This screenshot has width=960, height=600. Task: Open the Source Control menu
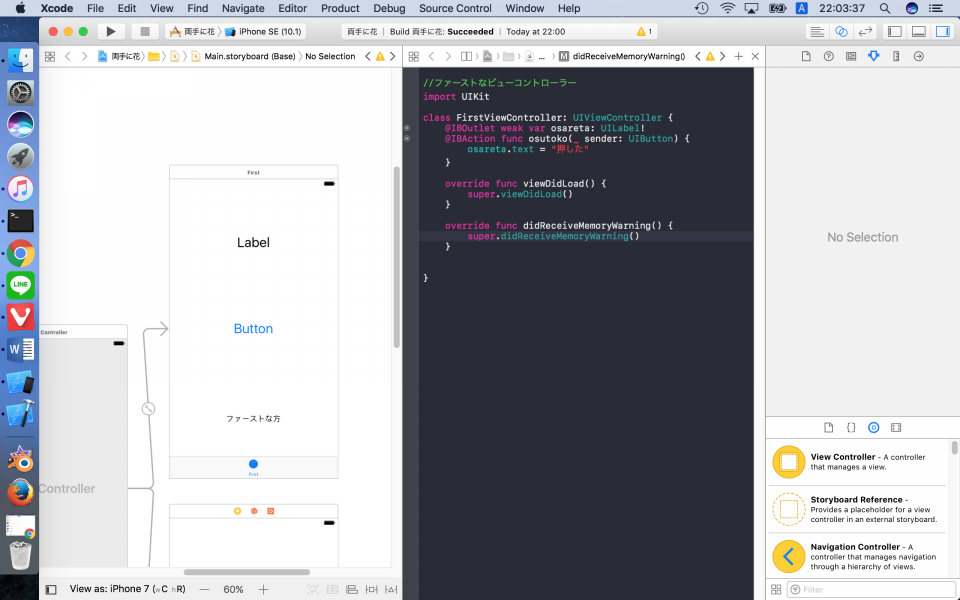click(455, 8)
